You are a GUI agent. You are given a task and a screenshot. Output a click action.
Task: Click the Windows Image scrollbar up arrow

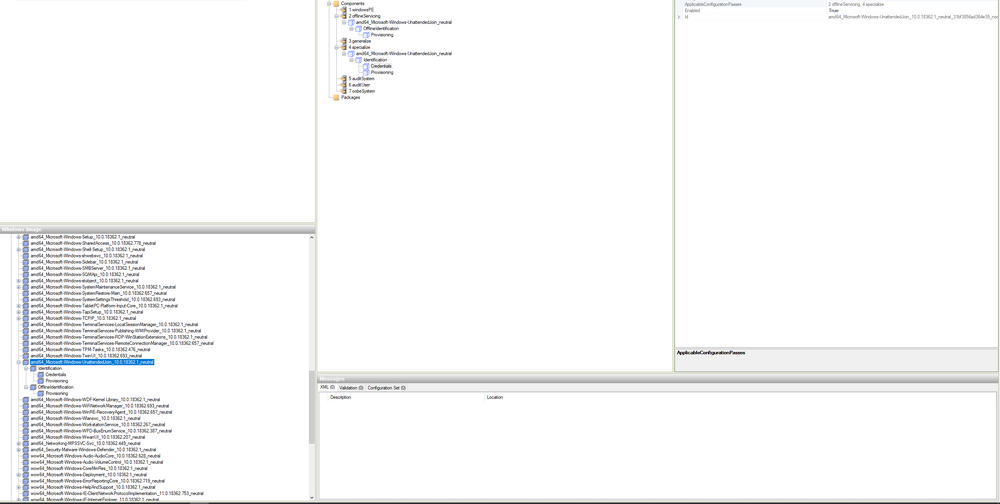click(x=312, y=237)
